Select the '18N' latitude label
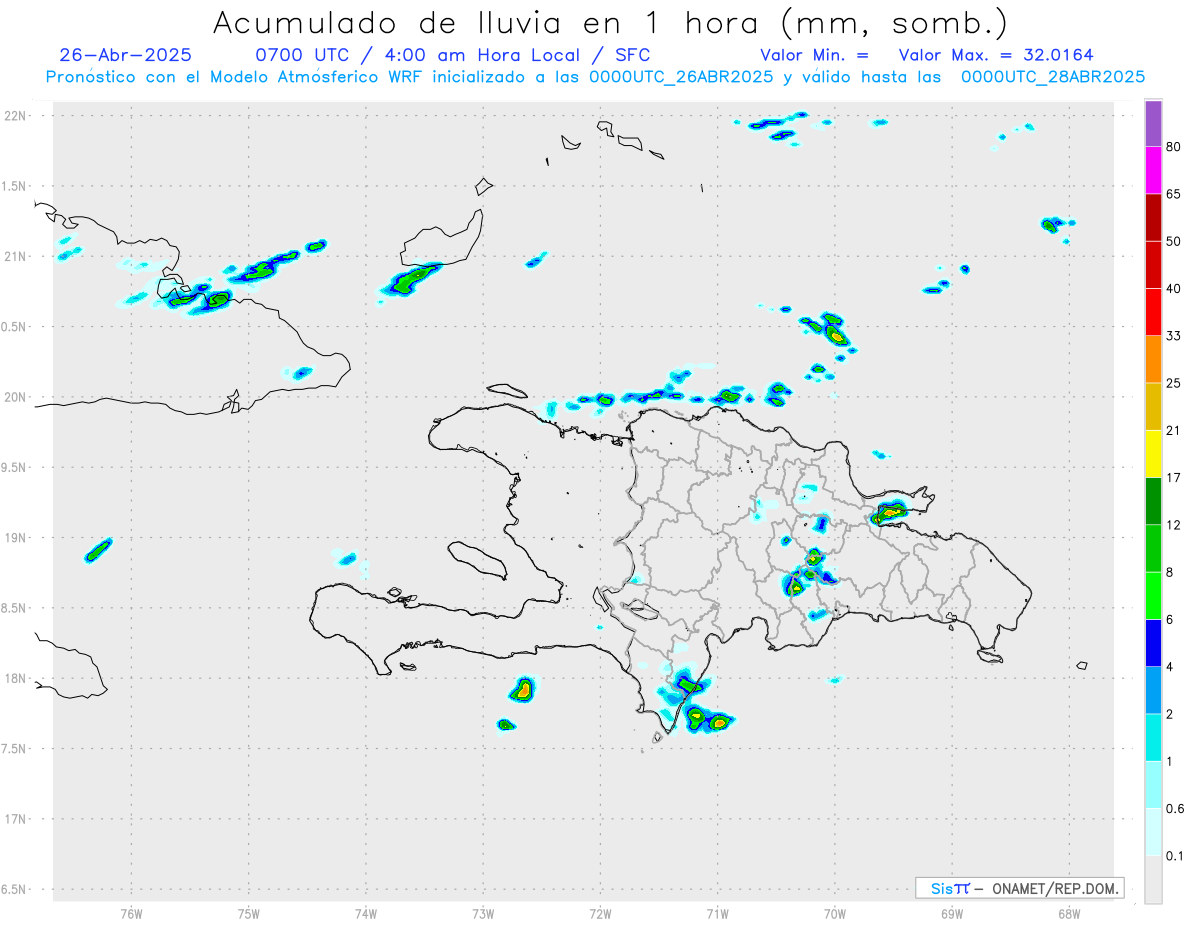The height and width of the screenshot is (927, 1200). click(x=15, y=679)
